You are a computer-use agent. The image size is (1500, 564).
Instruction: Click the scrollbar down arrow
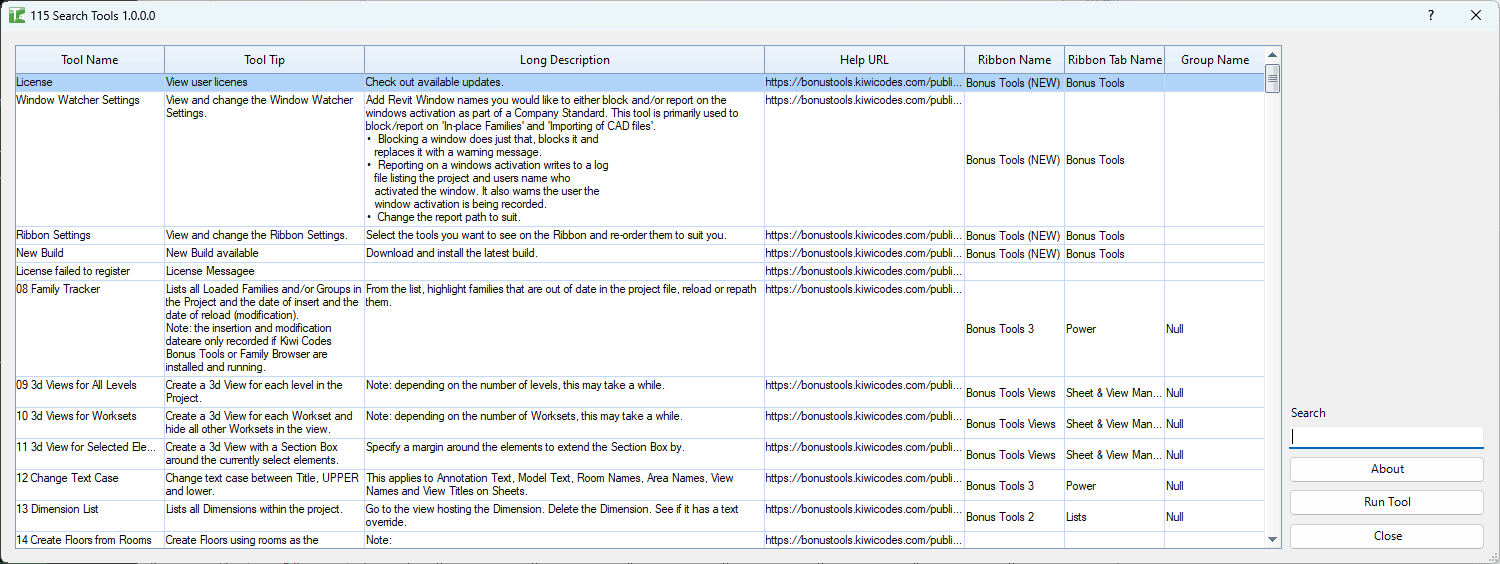click(x=1273, y=539)
